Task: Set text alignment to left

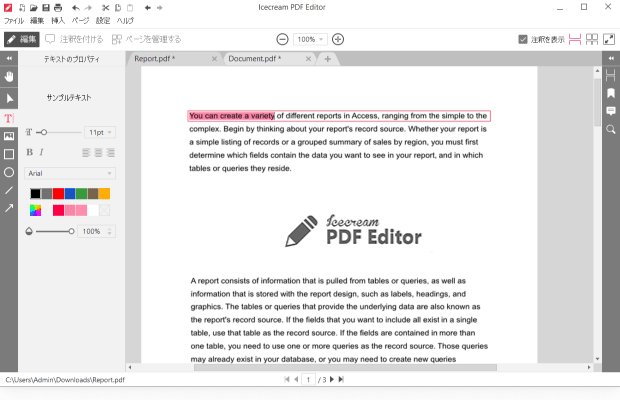Action: [86, 153]
